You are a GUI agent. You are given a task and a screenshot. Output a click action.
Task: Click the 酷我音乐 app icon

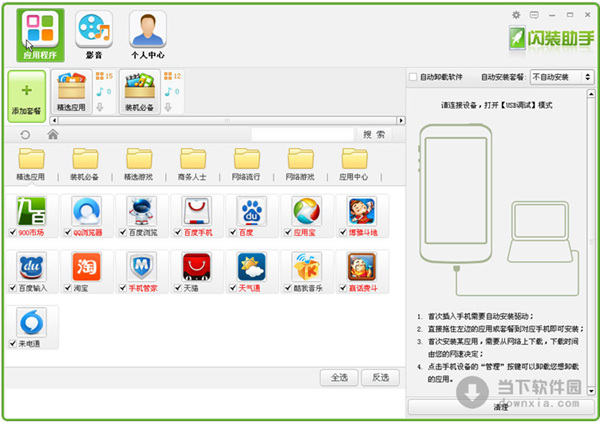point(307,266)
